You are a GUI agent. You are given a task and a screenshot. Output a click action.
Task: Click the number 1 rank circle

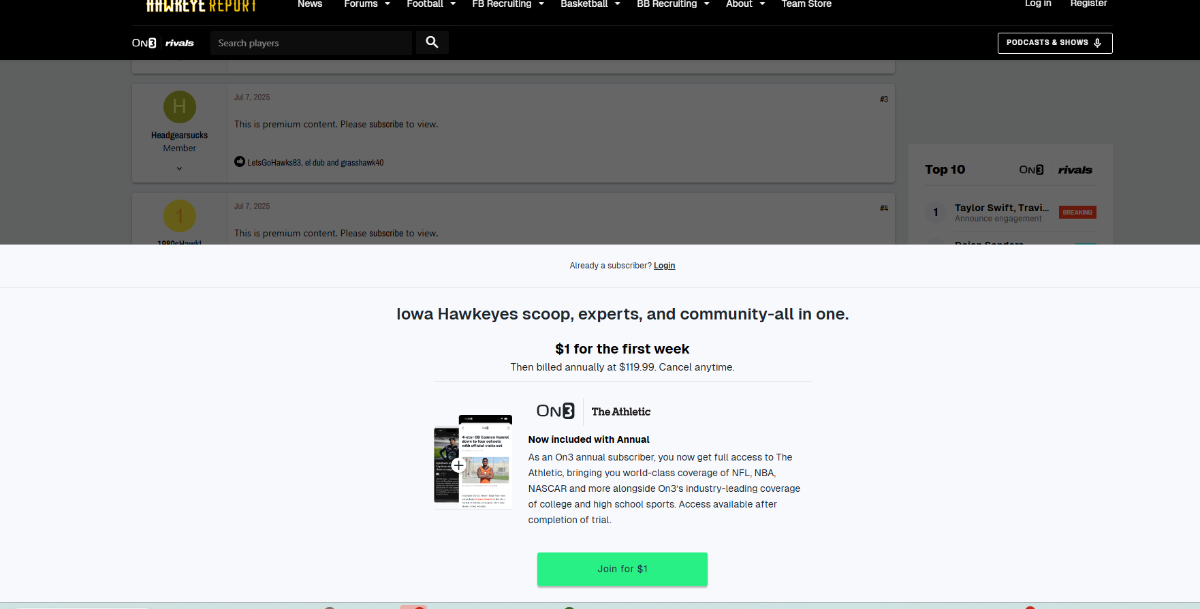tap(936, 212)
